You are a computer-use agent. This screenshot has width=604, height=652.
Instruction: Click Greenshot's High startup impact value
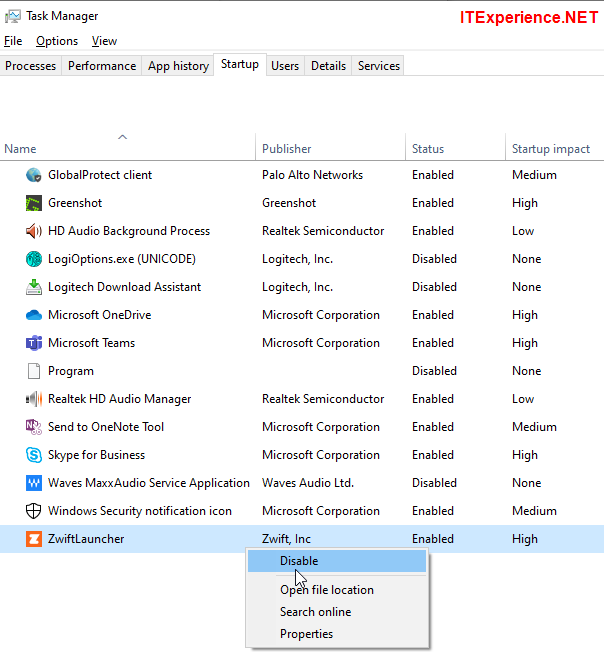click(525, 203)
